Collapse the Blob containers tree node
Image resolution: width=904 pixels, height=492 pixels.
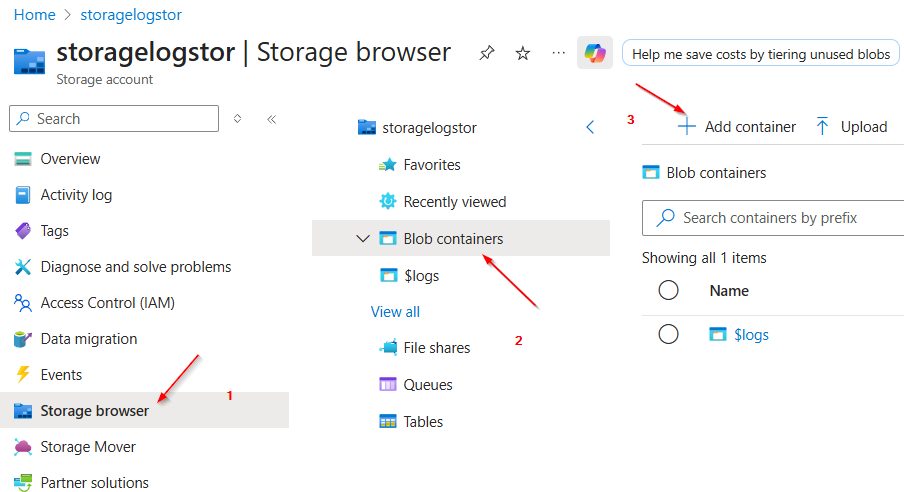(362, 239)
